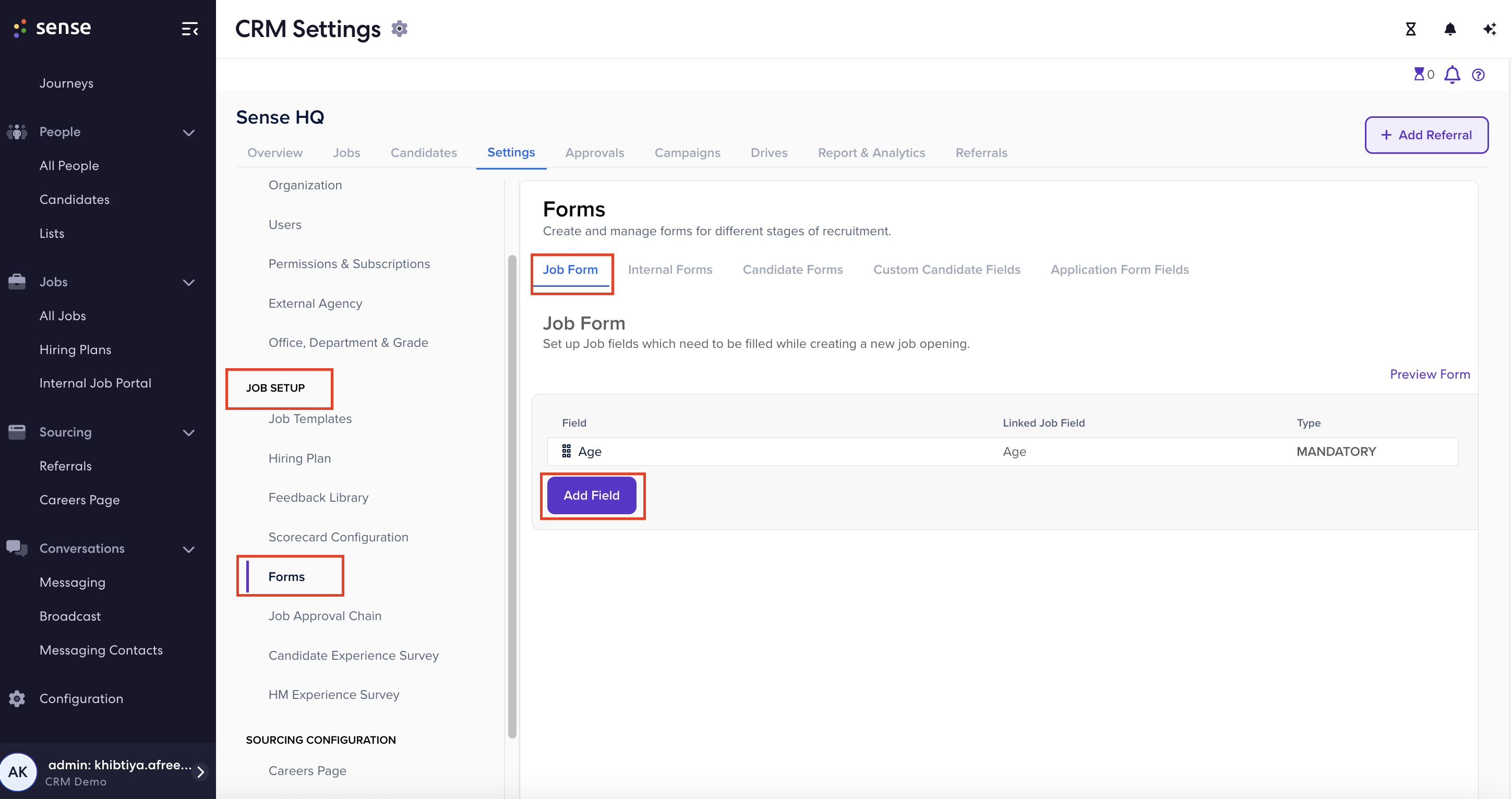Click the AK user avatar

click(x=18, y=771)
